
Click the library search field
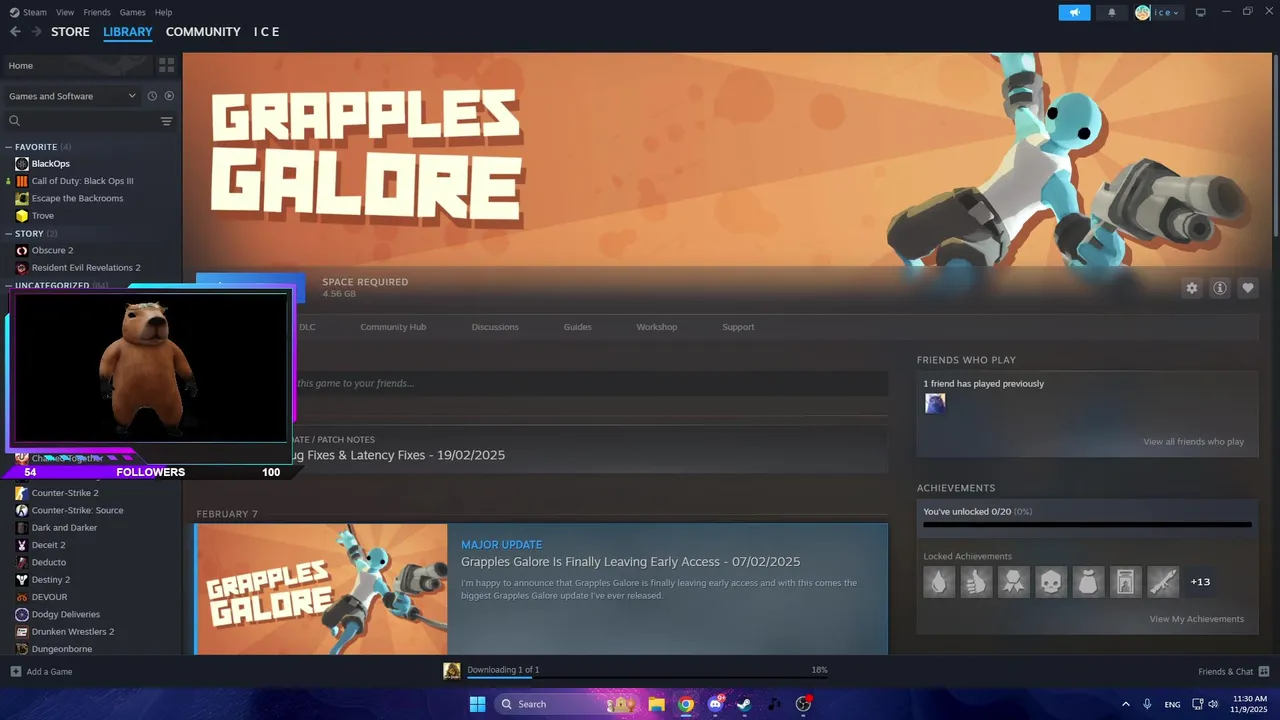[82, 121]
